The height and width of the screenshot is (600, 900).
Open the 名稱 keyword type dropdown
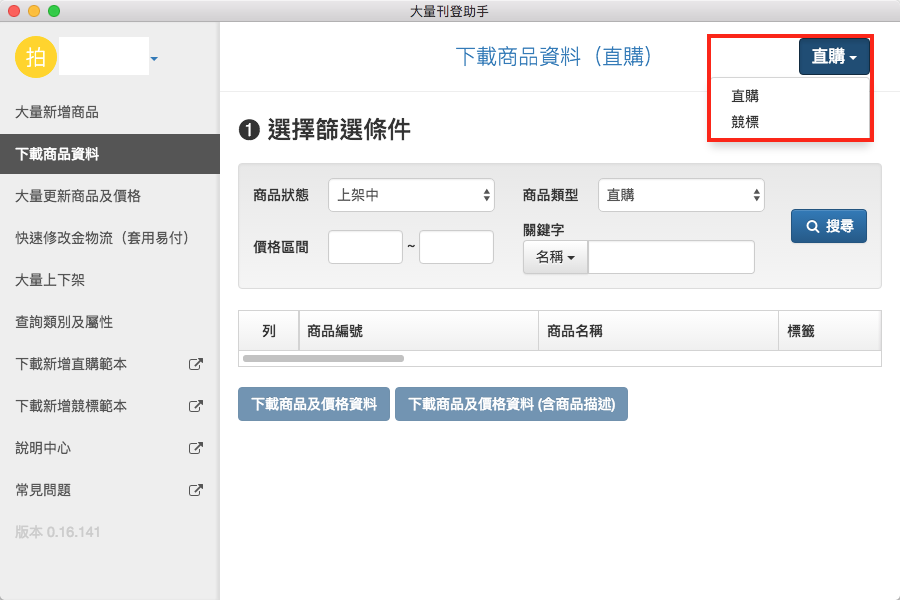coord(555,257)
